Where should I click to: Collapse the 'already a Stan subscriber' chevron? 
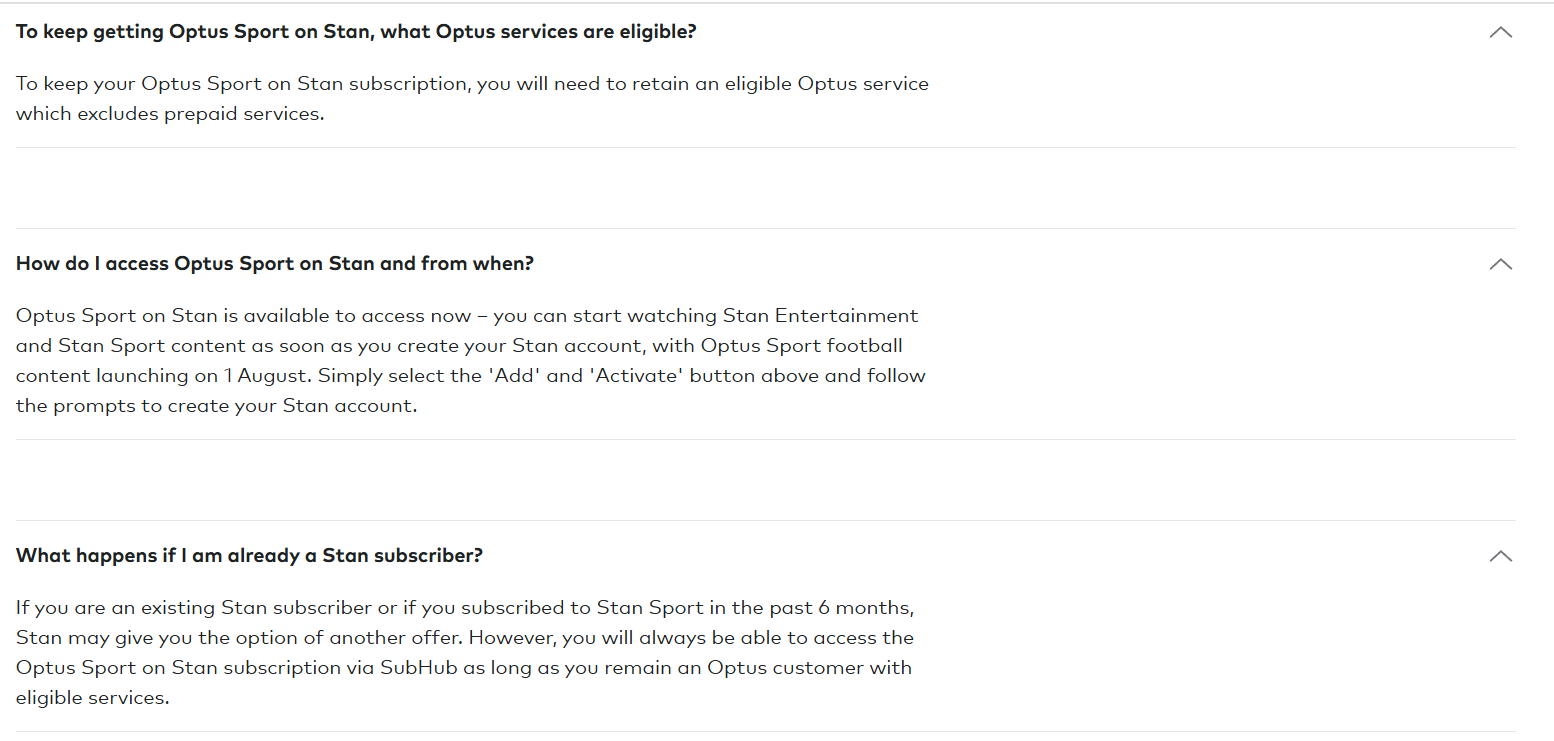pos(1500,556)
